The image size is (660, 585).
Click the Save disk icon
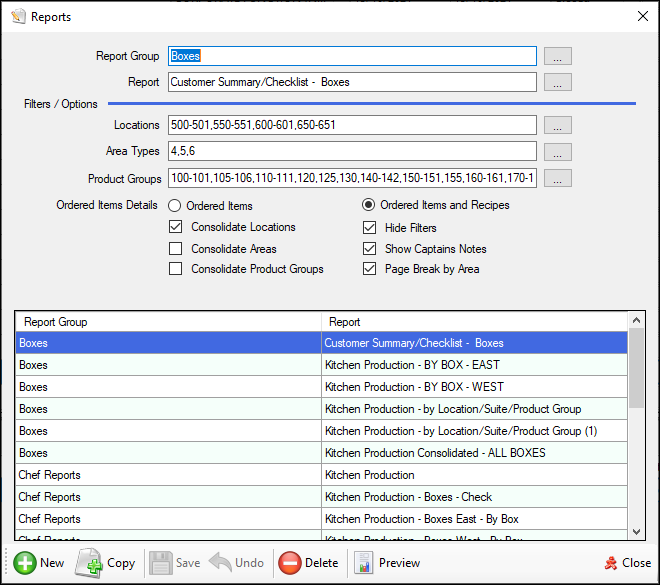click(x=161, y=562)
